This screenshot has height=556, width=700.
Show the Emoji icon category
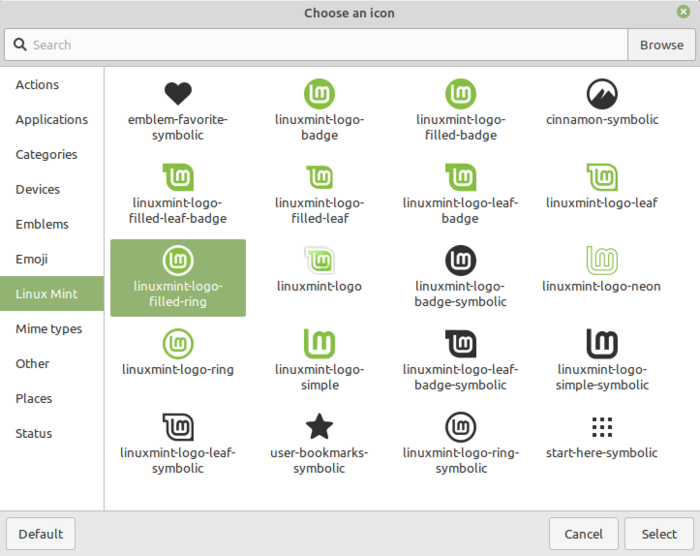coord(32,259)
